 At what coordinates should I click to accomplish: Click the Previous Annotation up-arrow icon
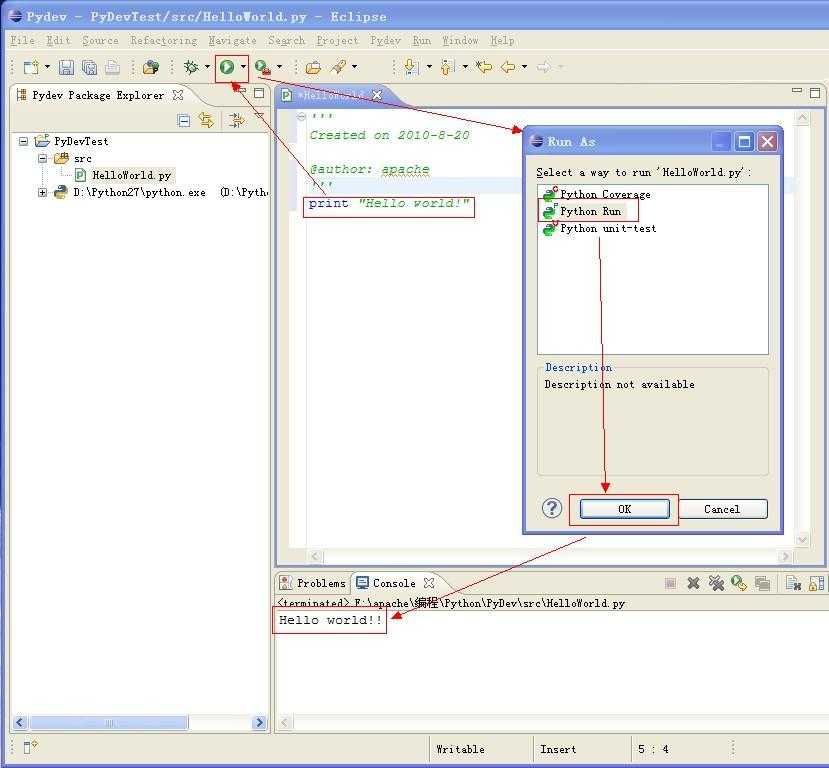[447, 67]
